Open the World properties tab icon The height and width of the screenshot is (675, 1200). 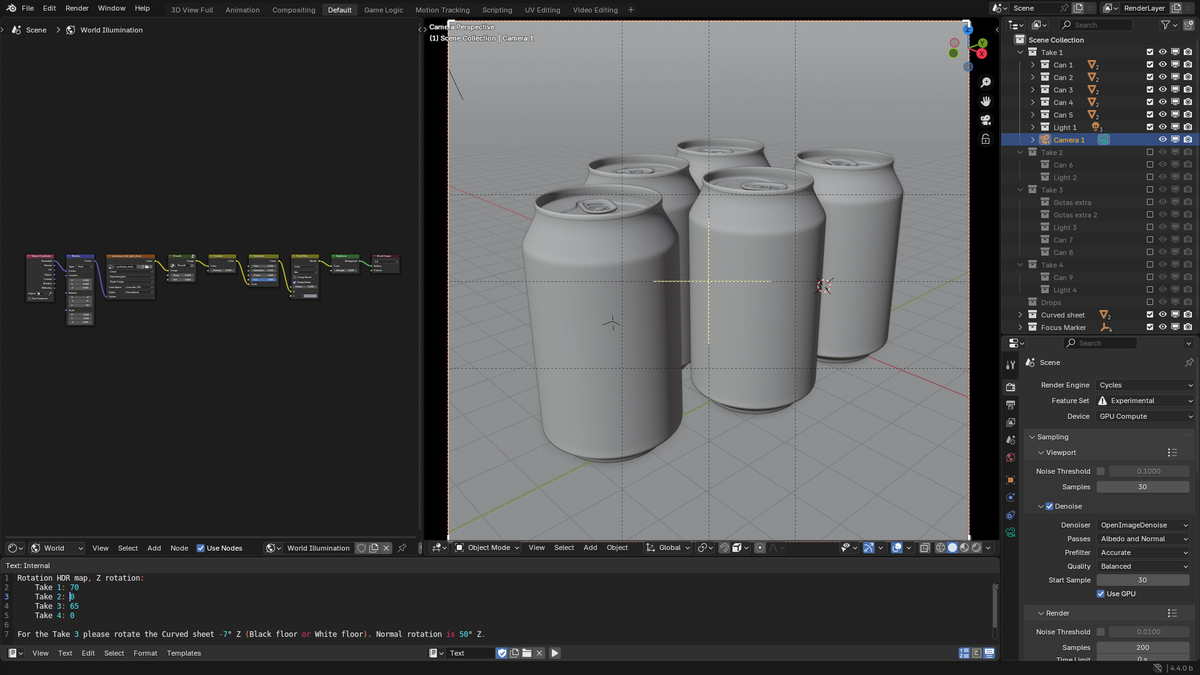pos(1010,458)
